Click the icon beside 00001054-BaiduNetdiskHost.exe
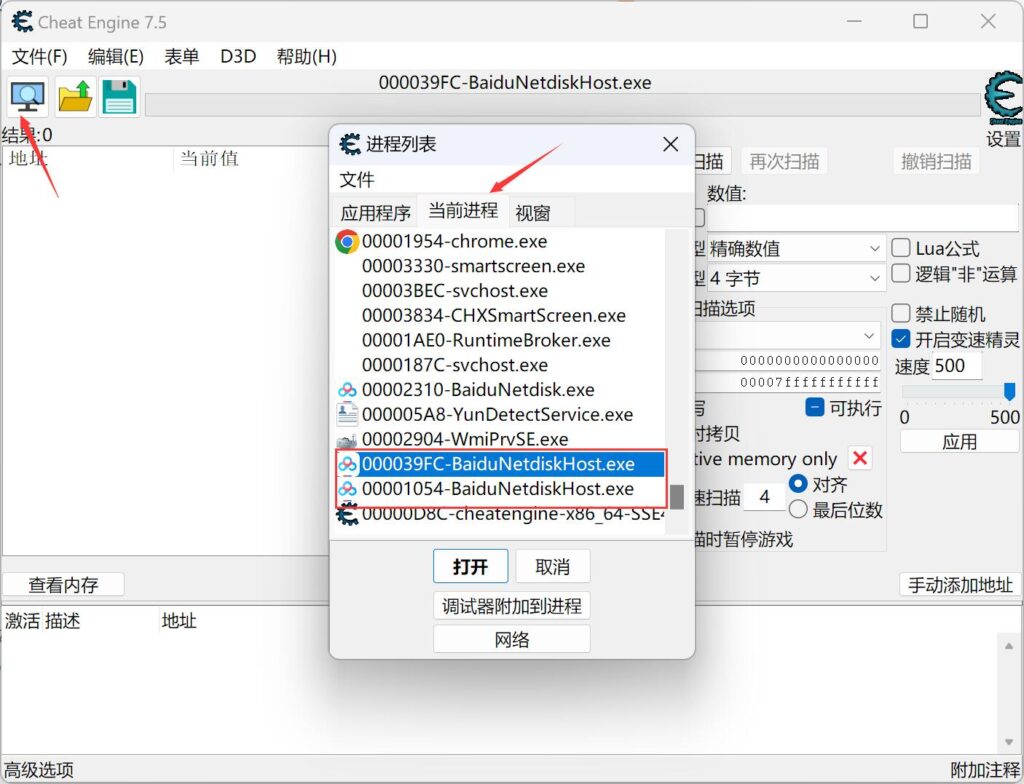This screenshot has width=1024, height=784. (347, 489)
